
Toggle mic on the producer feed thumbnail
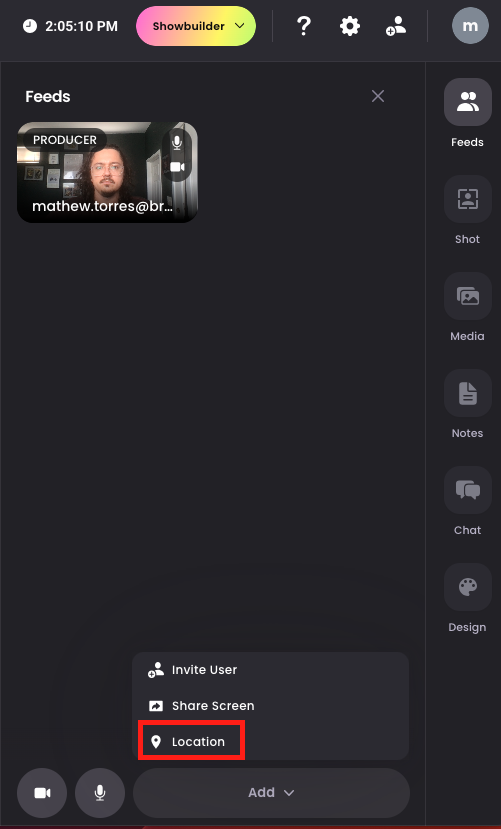177,142
